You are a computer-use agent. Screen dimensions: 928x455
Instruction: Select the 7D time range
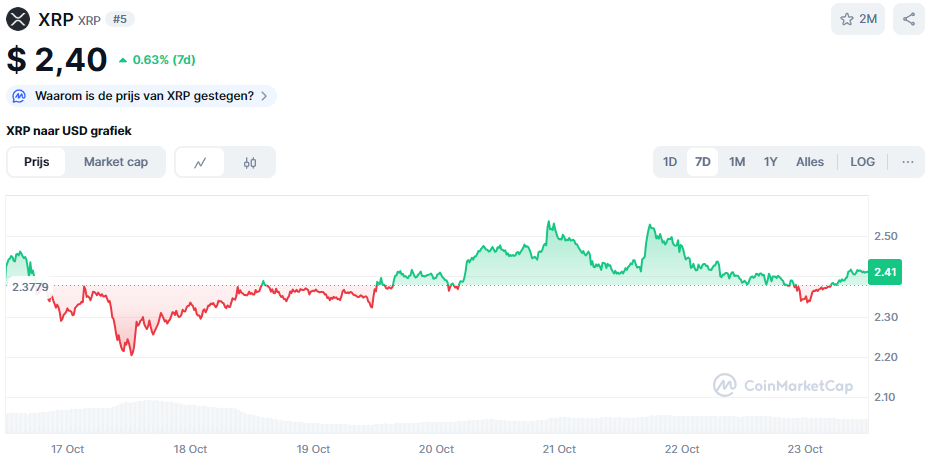703,162
